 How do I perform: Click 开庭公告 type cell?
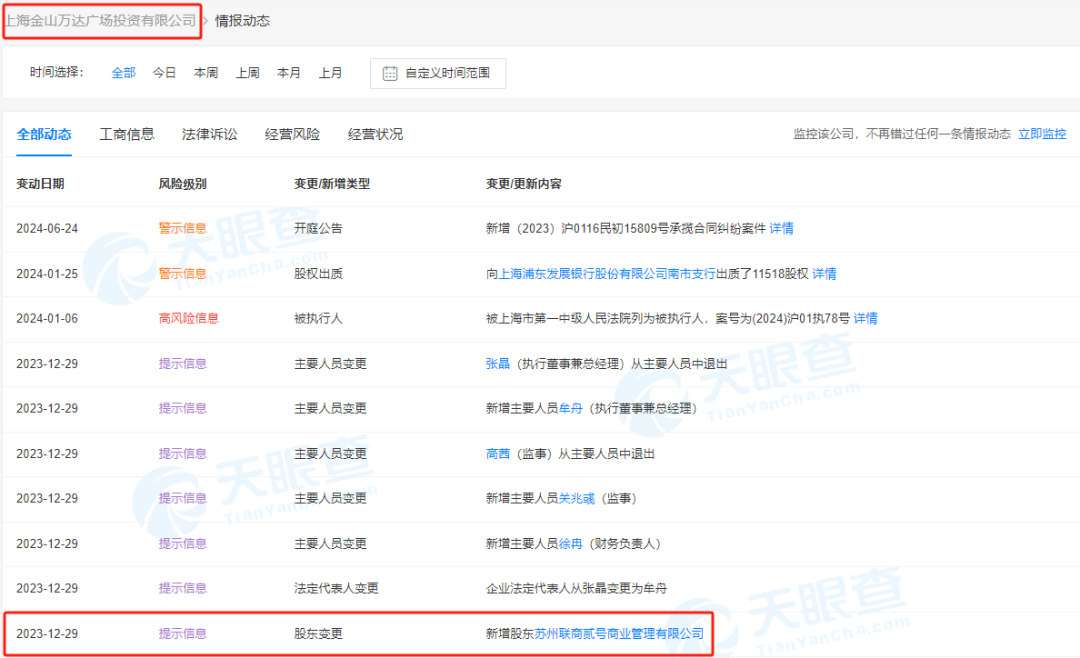(318, 229)
